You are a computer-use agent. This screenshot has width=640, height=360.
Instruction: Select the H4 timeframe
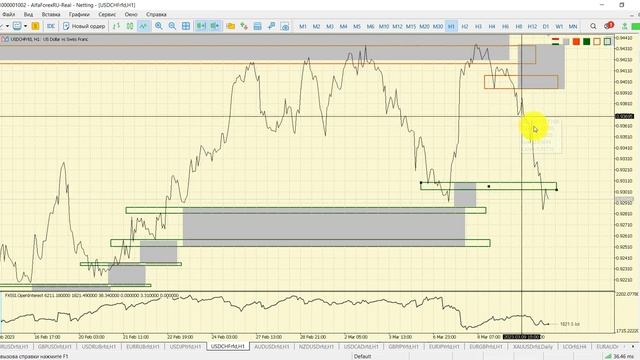[x=492, y=26]
